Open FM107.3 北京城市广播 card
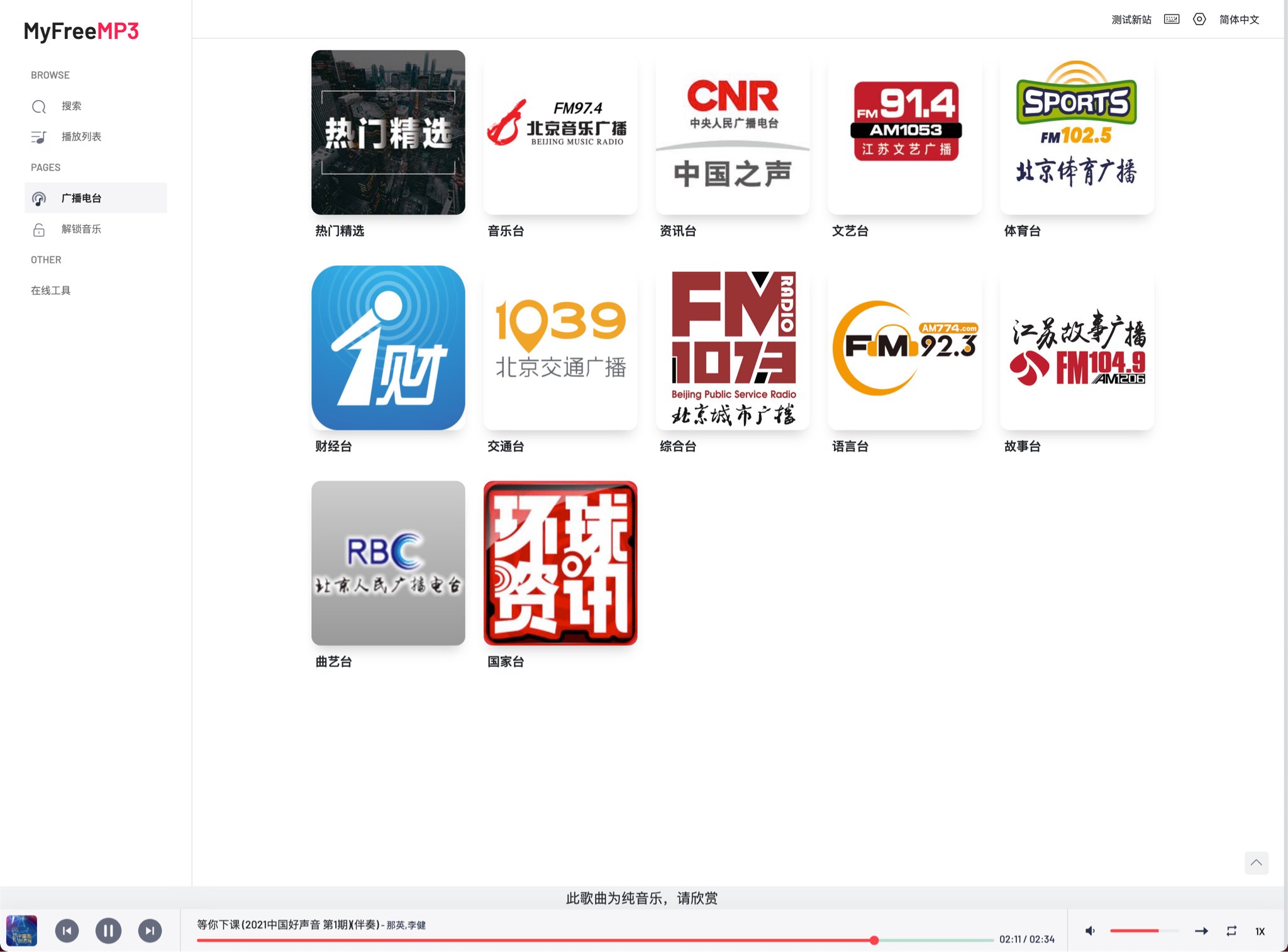Image resolution: width=1288 pixels, height=952 pixels. (x=733, y=347)
